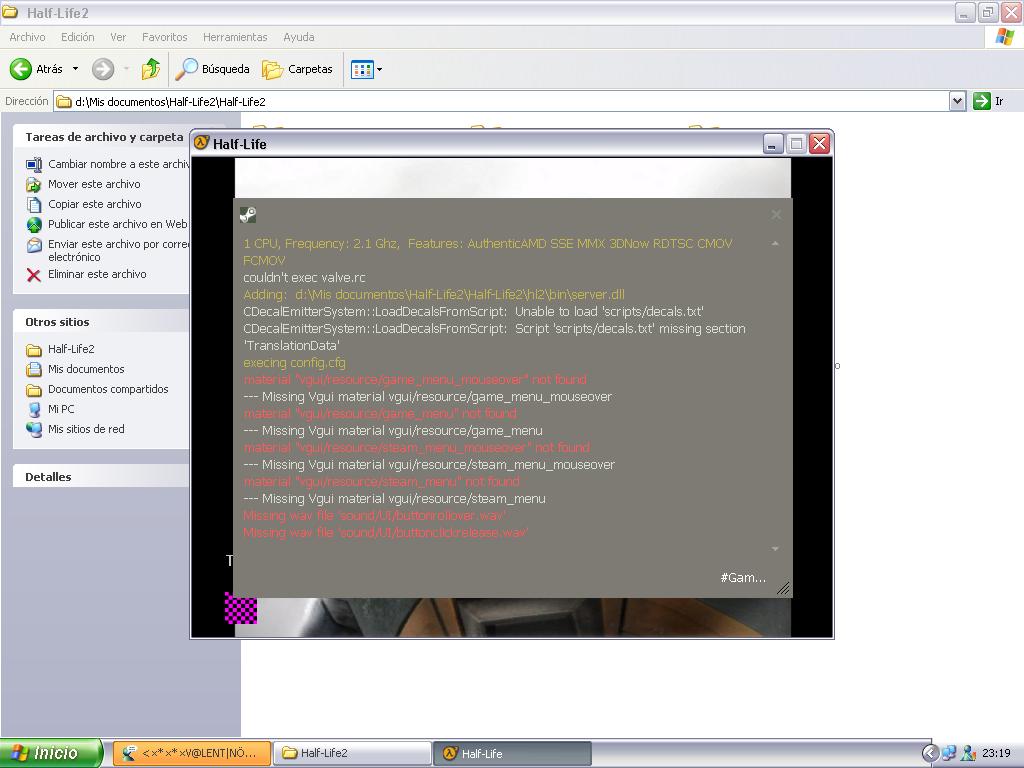The height and width of the screenshot is (768, 1024).
Task: Click the Atrás back arrow icon
Action: pyautogui.click(x=21, y=69)
